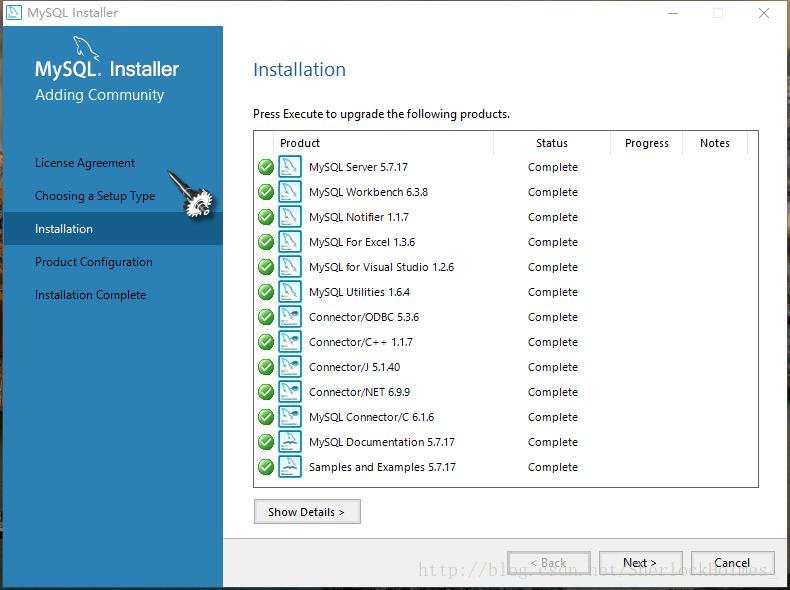Image resolution: width=790 pixels, height=590 pixels.
Task: Click the green checkmark beside MySQL Utilities
Action: [x=266, y=292]
